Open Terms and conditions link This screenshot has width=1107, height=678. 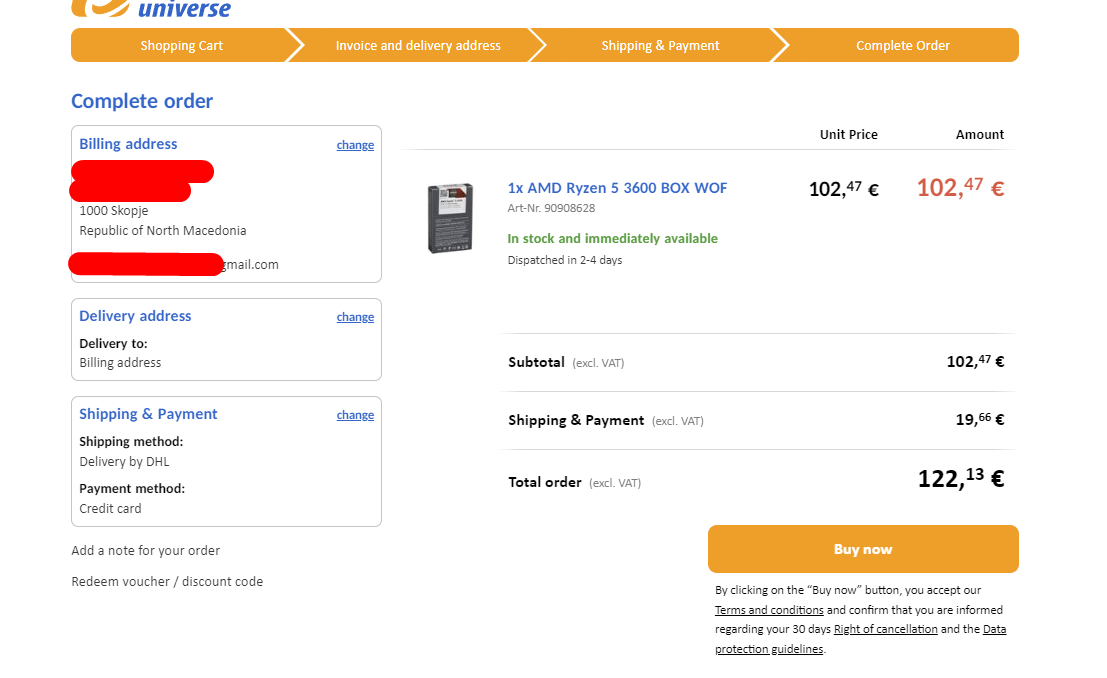click(x=769, y=609)
